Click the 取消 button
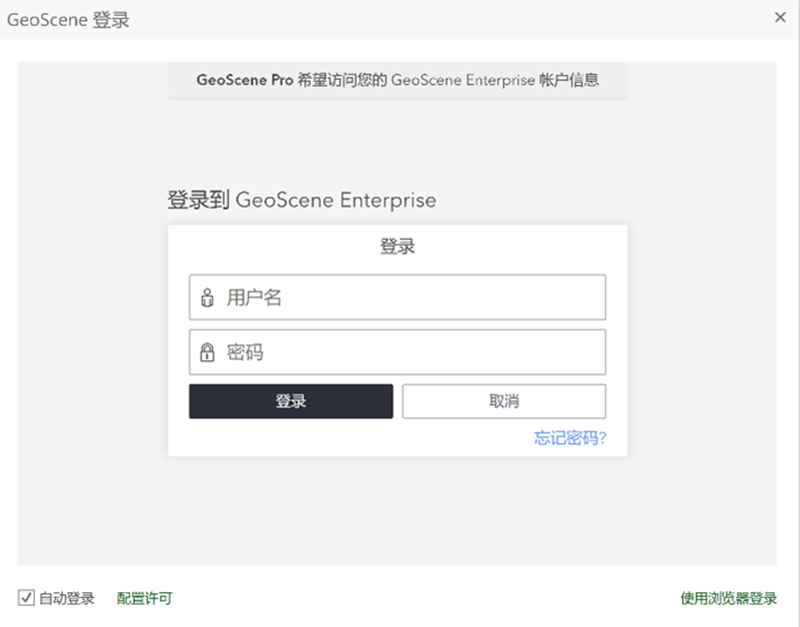This screenshot has height=627, width=800. pyautogui.click(x=504, y=402)
